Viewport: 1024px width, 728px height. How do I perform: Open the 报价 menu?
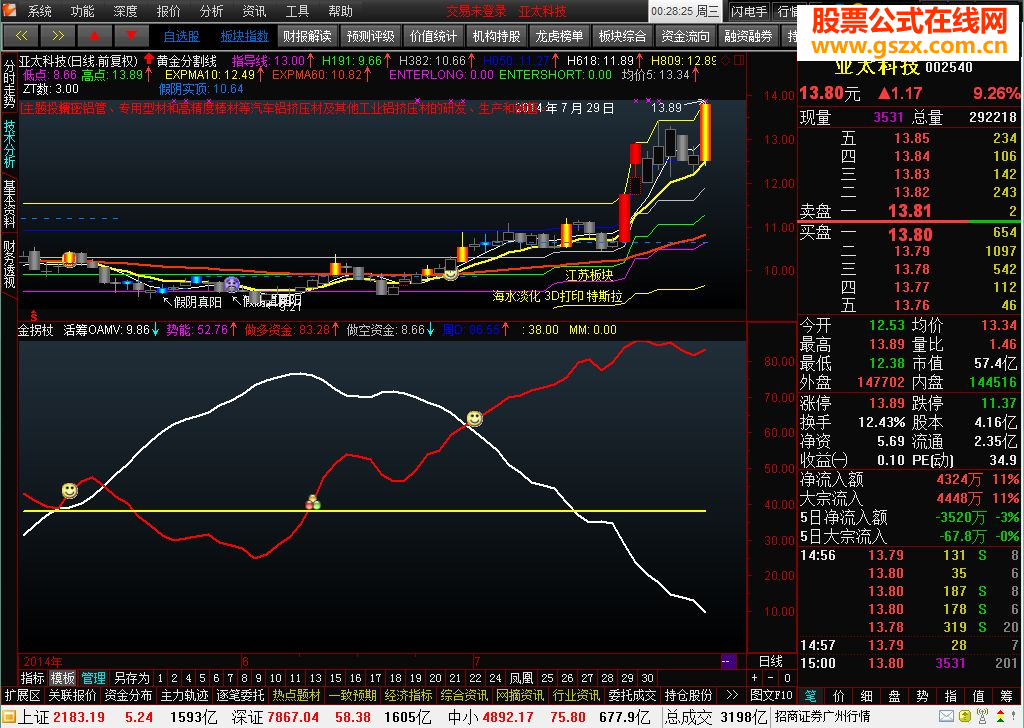[168, 11]
